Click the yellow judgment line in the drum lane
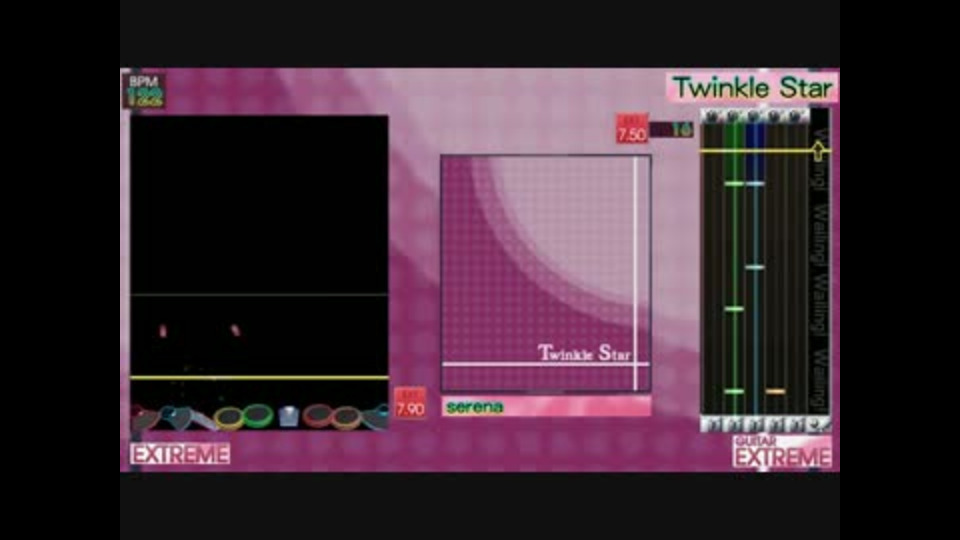 (260, 378)
